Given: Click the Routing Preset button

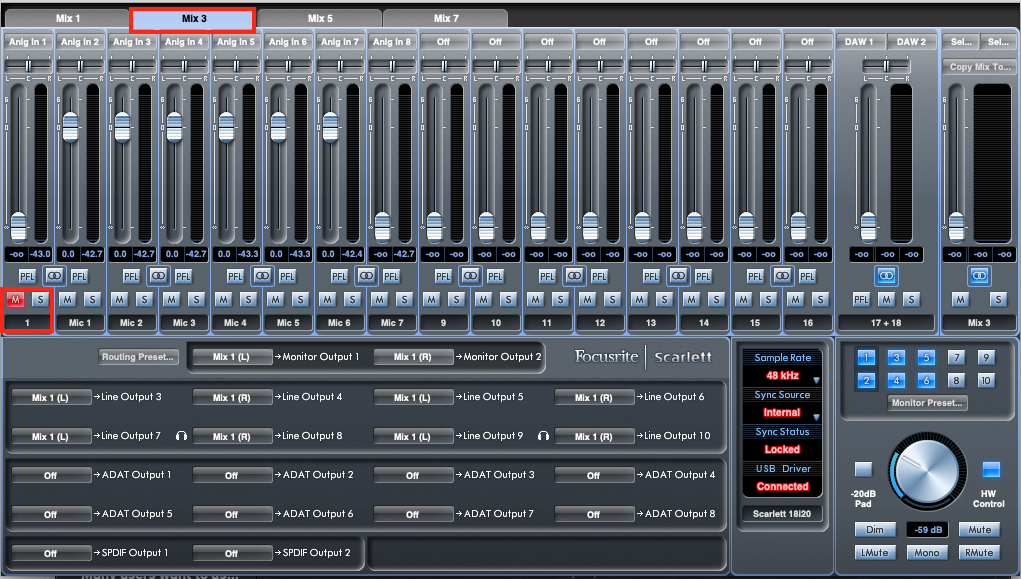Looking at the screenshot, I should point(138,356).
